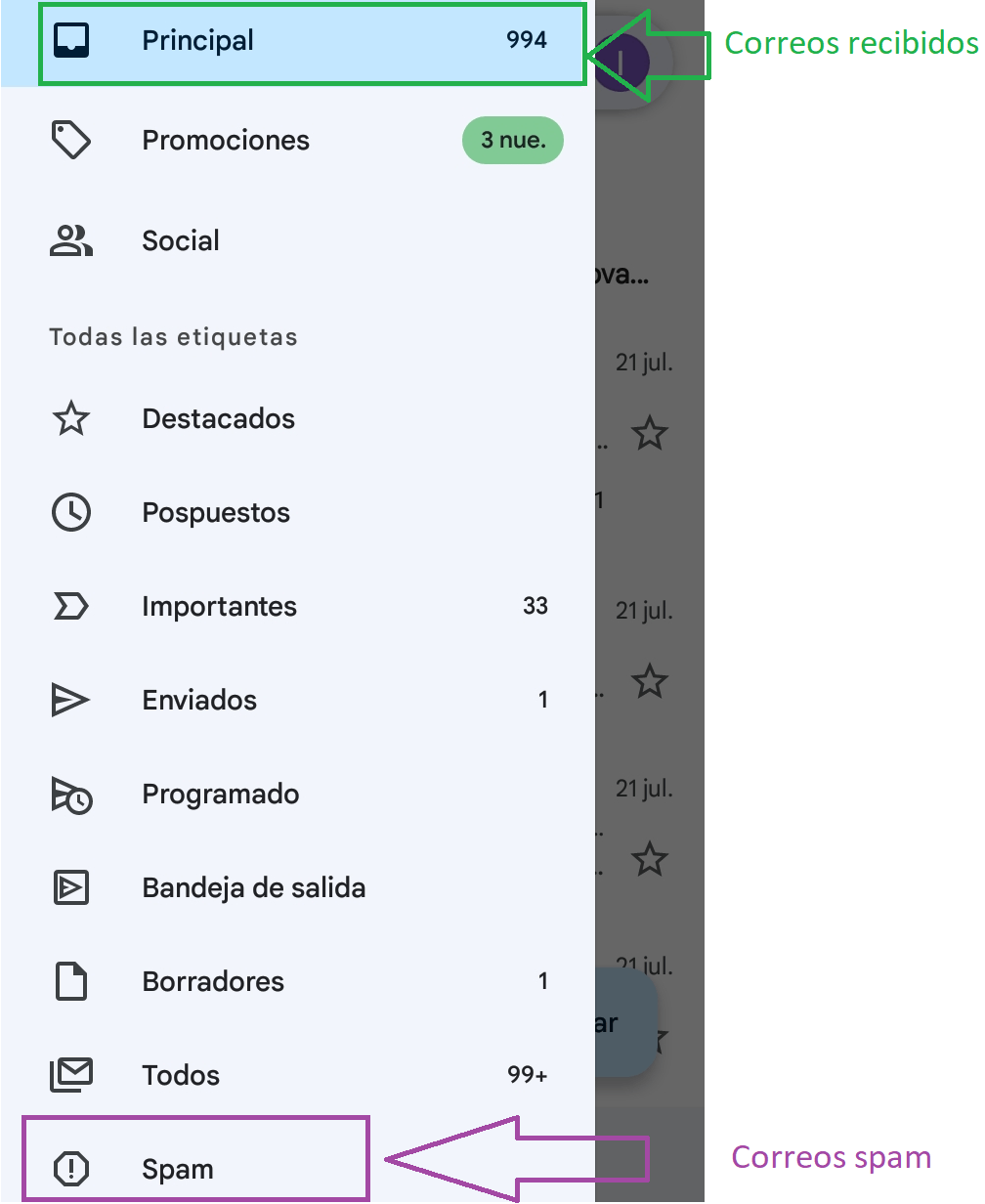Go to the Spam folder

point(178,1170)
